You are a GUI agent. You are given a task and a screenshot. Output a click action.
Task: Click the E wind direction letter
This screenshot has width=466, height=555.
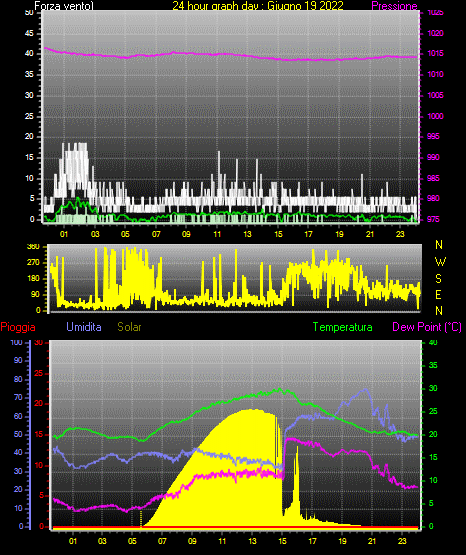[x=438, y=294]
